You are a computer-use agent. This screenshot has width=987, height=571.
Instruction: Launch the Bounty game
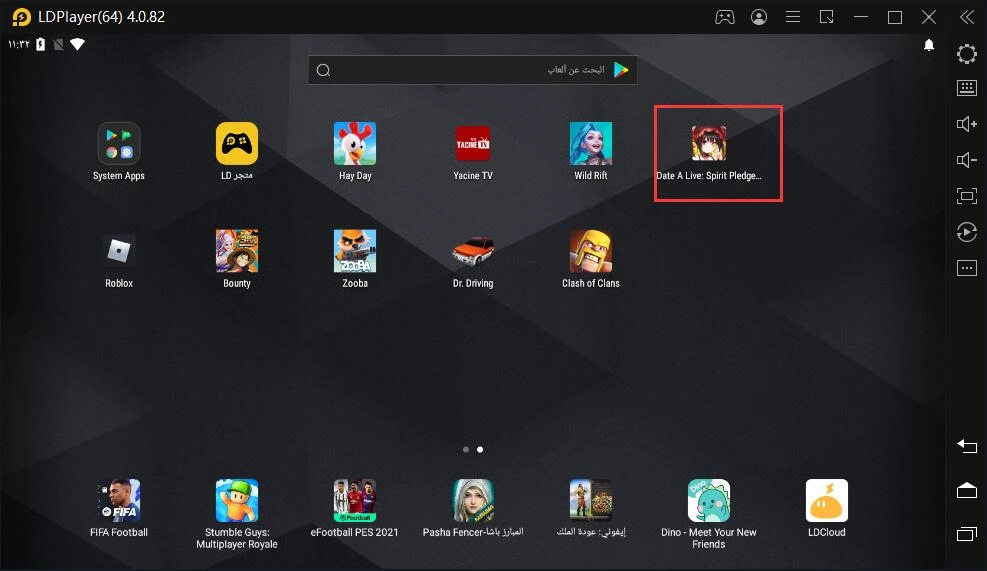pos(237,251)
